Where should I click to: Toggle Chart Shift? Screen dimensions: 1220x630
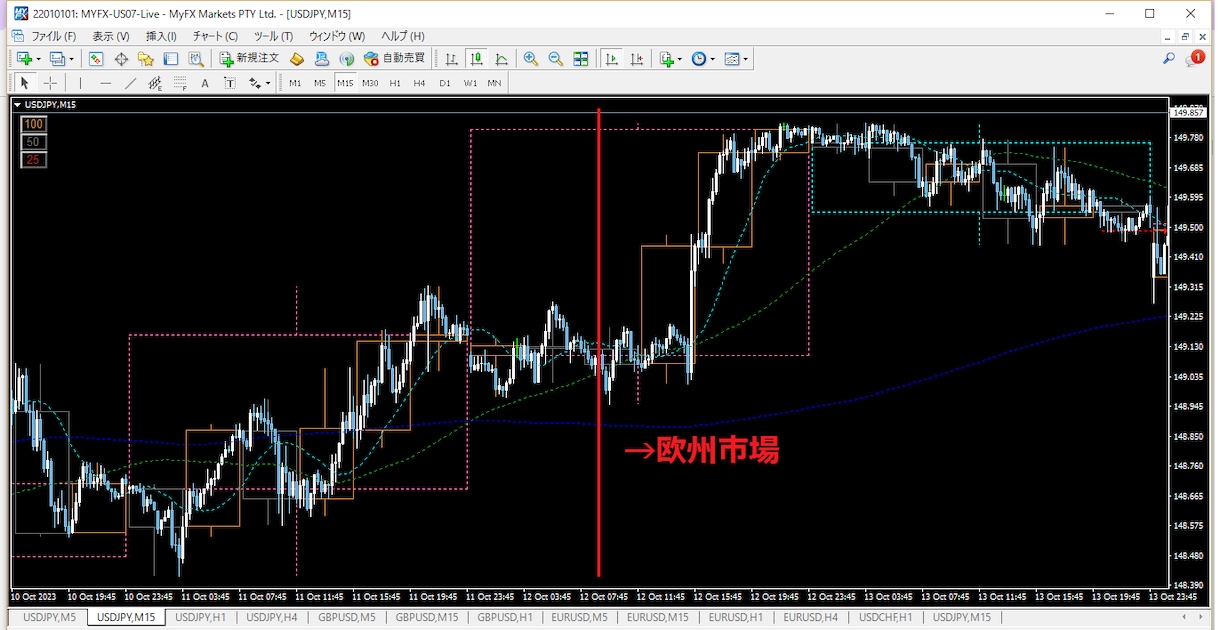tap(636, 59)
